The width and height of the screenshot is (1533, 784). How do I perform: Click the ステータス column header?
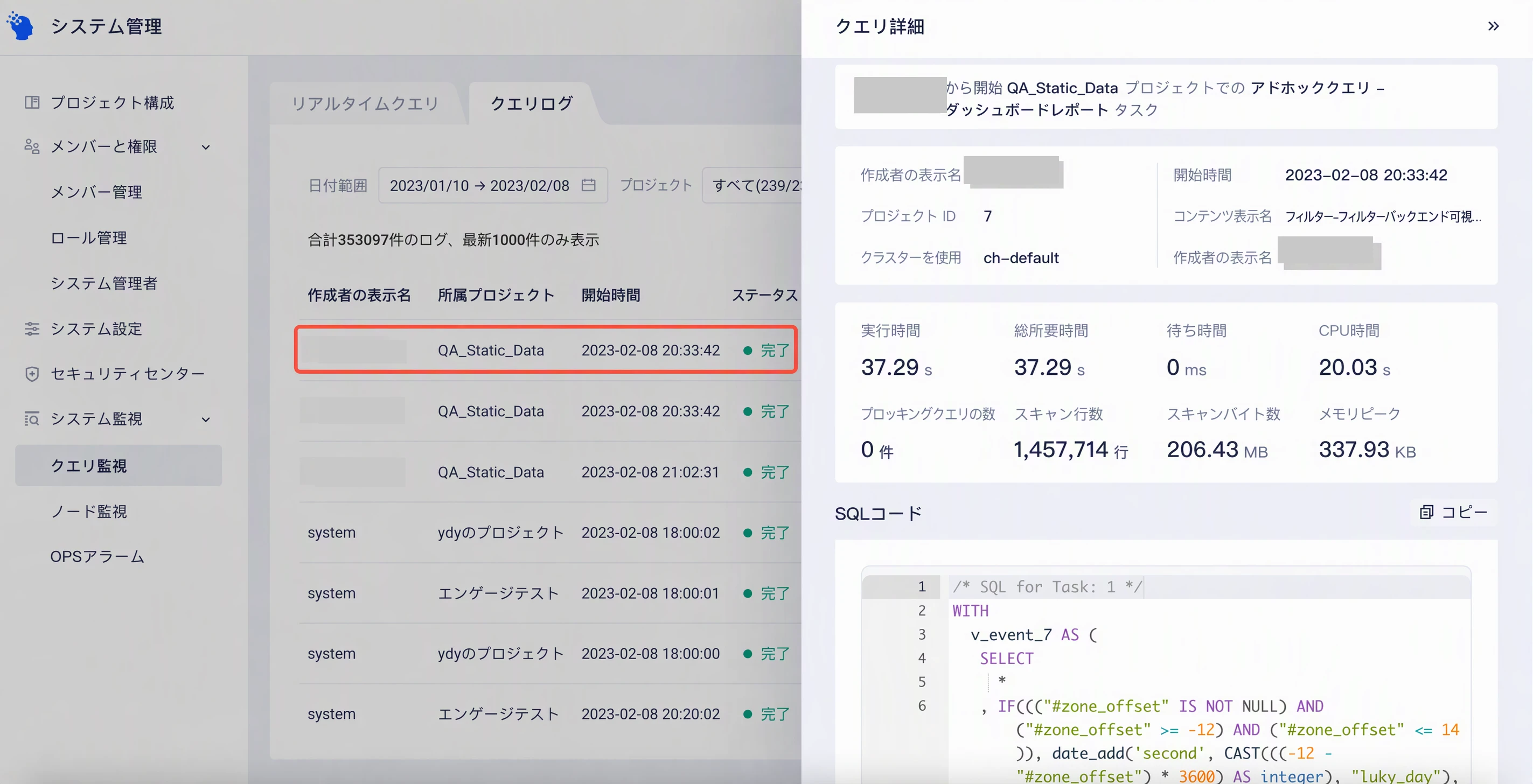[x=765, y=295]
